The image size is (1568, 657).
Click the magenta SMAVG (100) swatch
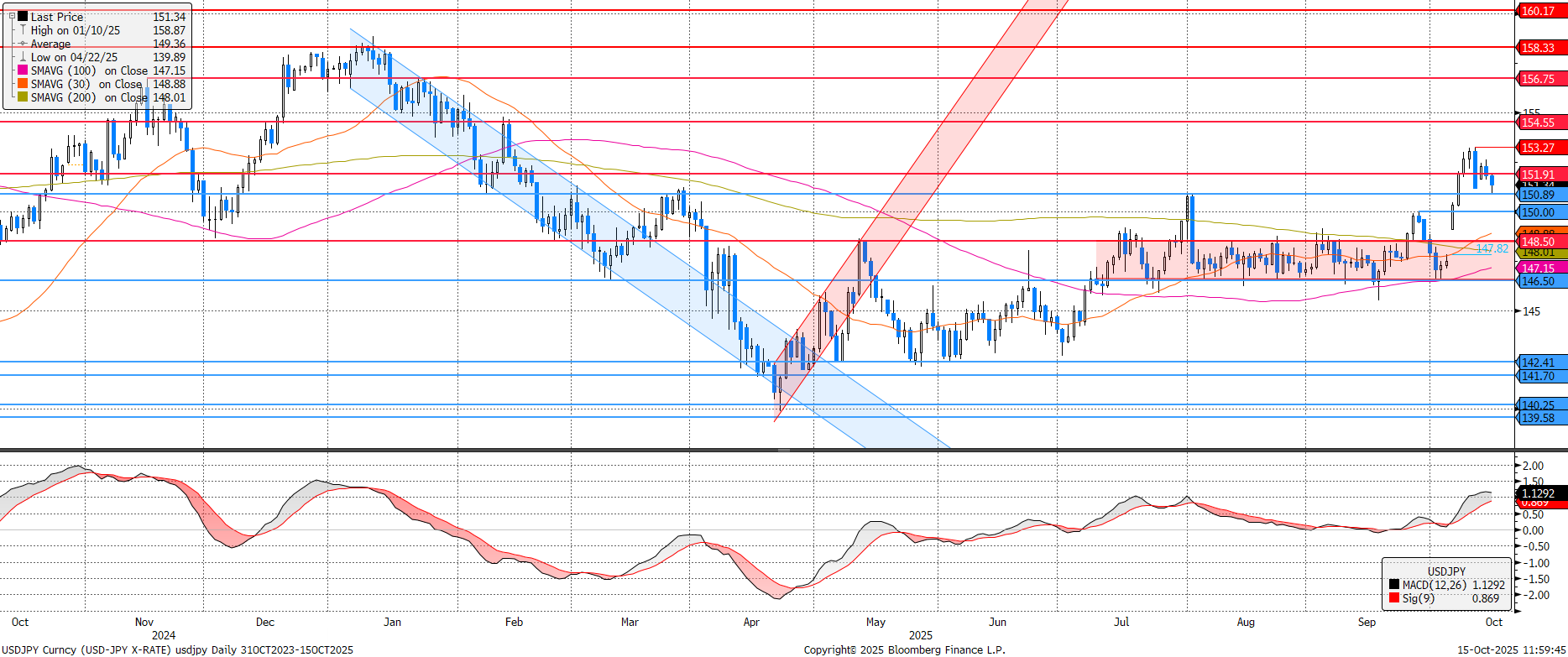point(23,70)
